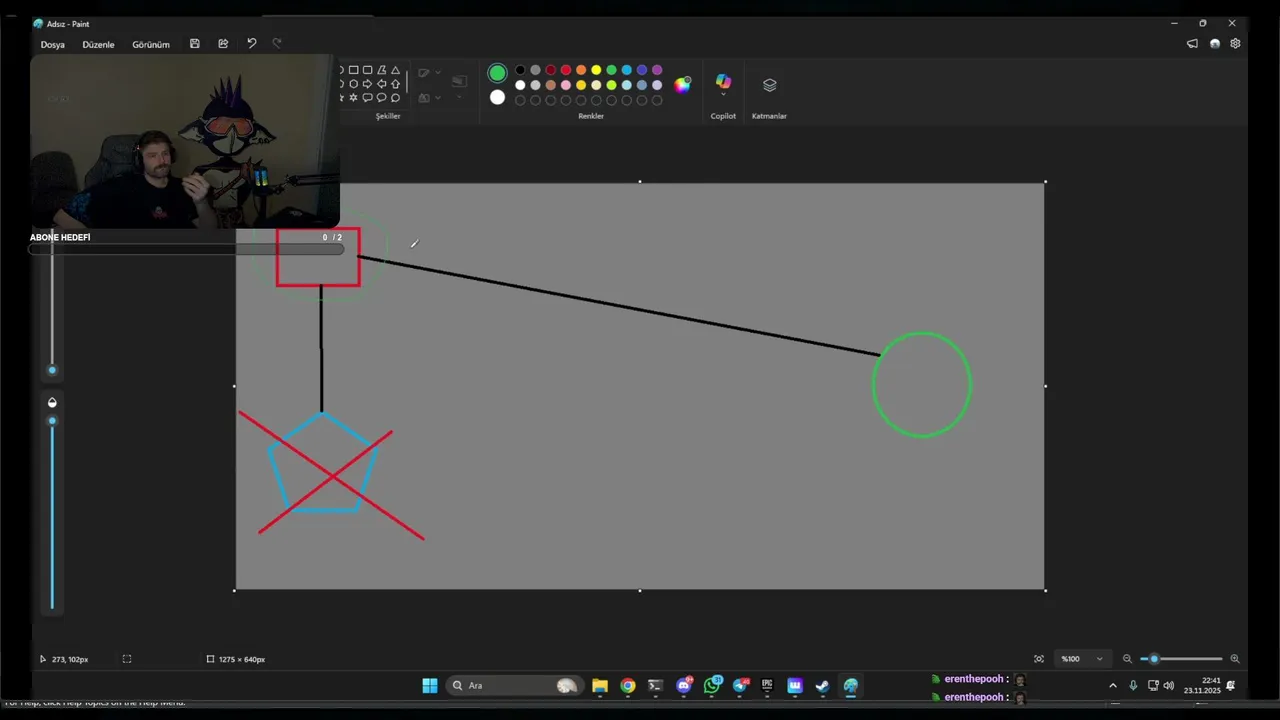Select the six-point star shape

click(353, 97)
